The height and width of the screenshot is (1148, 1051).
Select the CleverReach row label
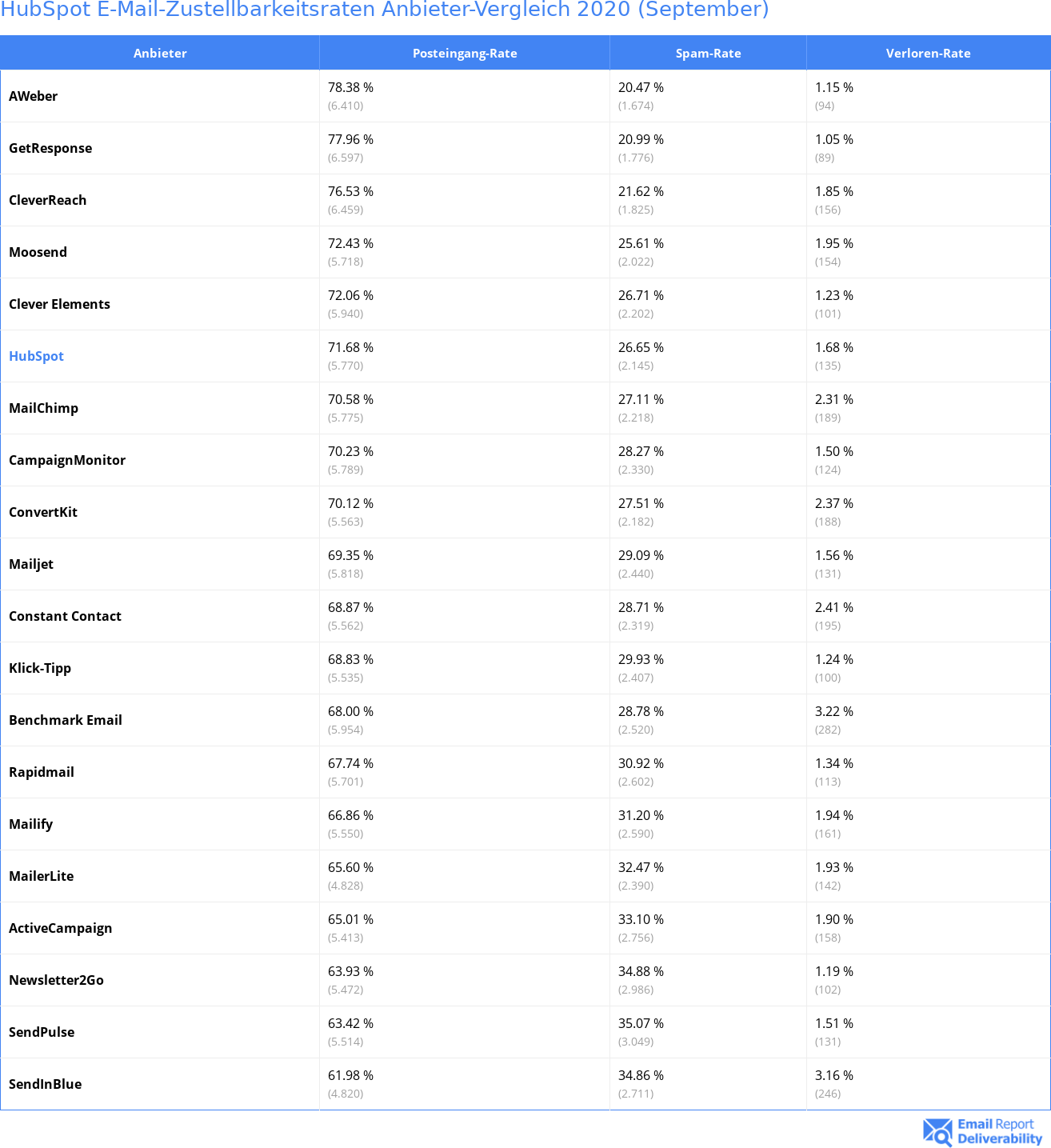(47, 200)
